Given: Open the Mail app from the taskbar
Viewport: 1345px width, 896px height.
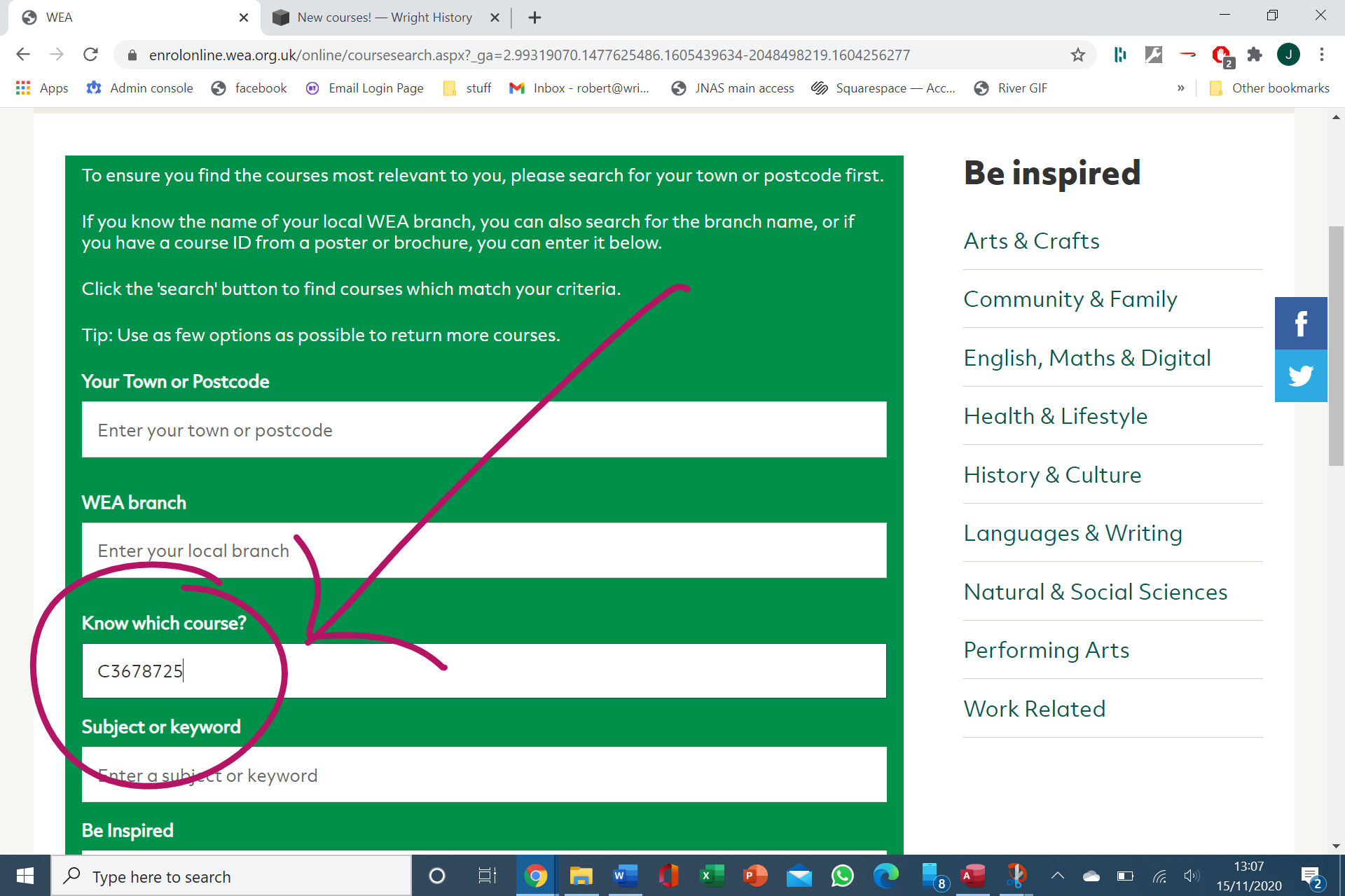Looking at the screenshot, I should coord(799,876).
